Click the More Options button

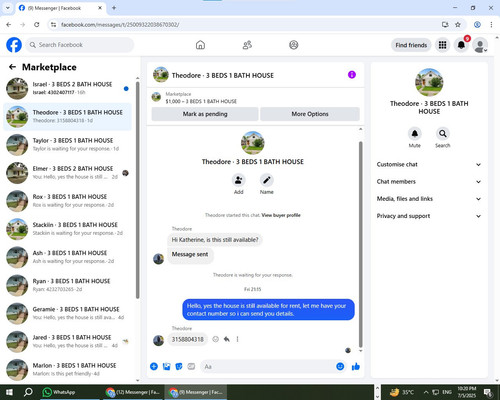pyautogui.click(x=310, y=114)
